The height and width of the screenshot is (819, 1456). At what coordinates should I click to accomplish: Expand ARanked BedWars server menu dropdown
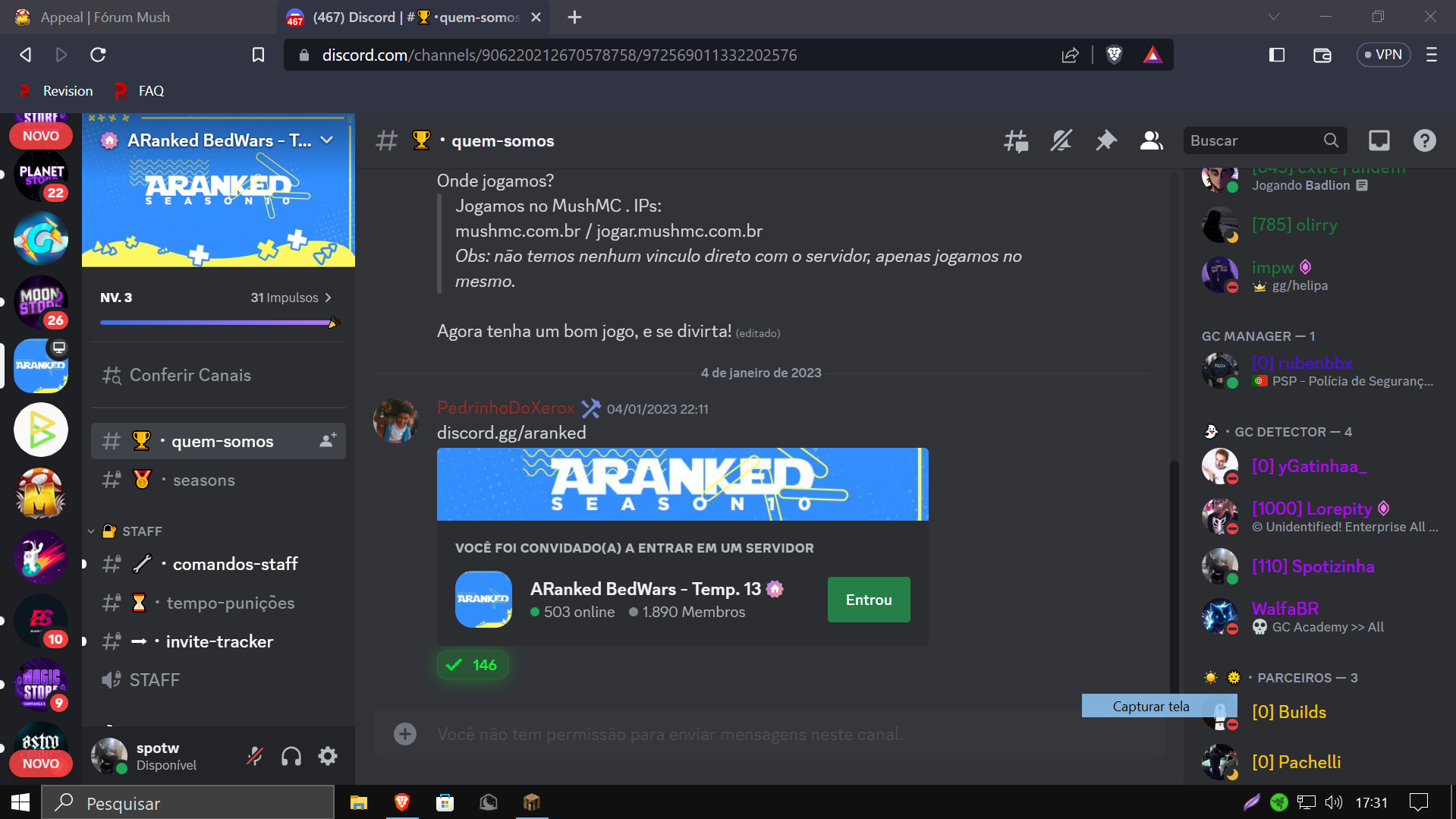click(x=327, y=140)
